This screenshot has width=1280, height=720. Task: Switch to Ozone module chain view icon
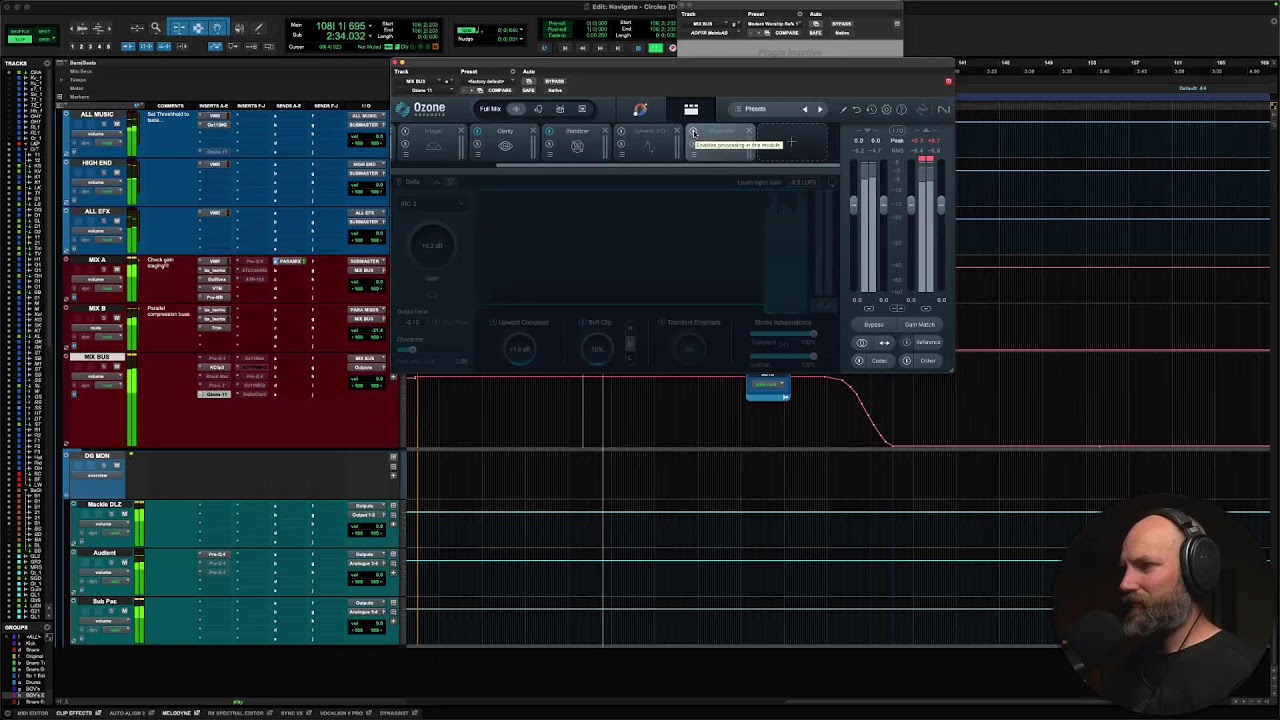tap(691, 109)
